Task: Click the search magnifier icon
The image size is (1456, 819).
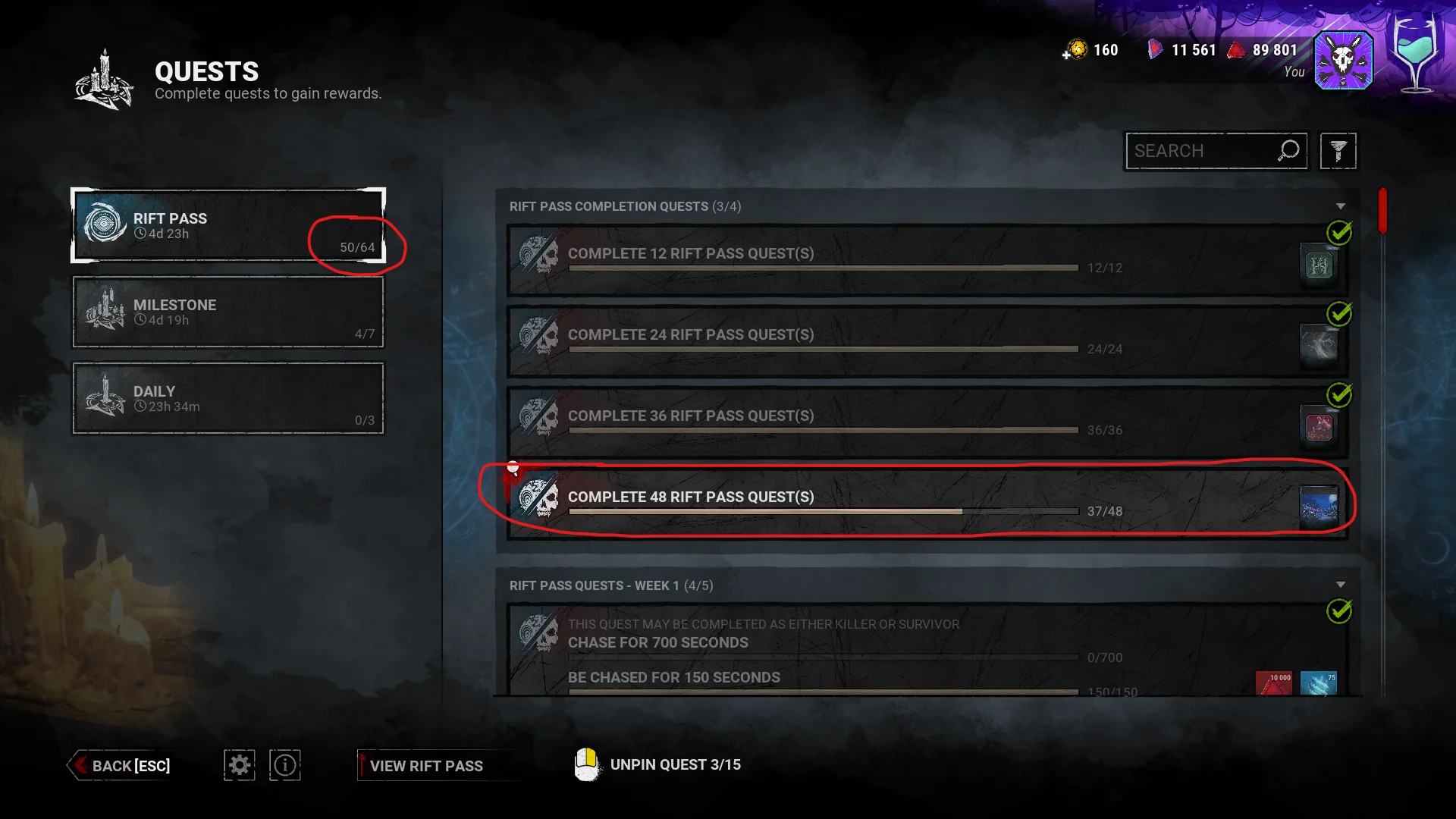Action: [1288, 150]
